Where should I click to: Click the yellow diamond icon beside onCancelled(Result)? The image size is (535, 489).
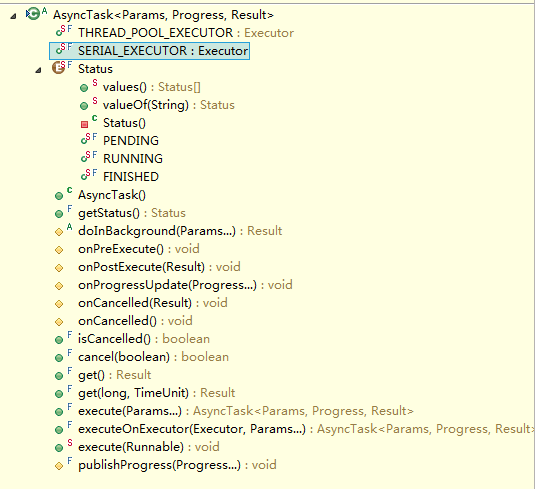[x=59, y=304]
